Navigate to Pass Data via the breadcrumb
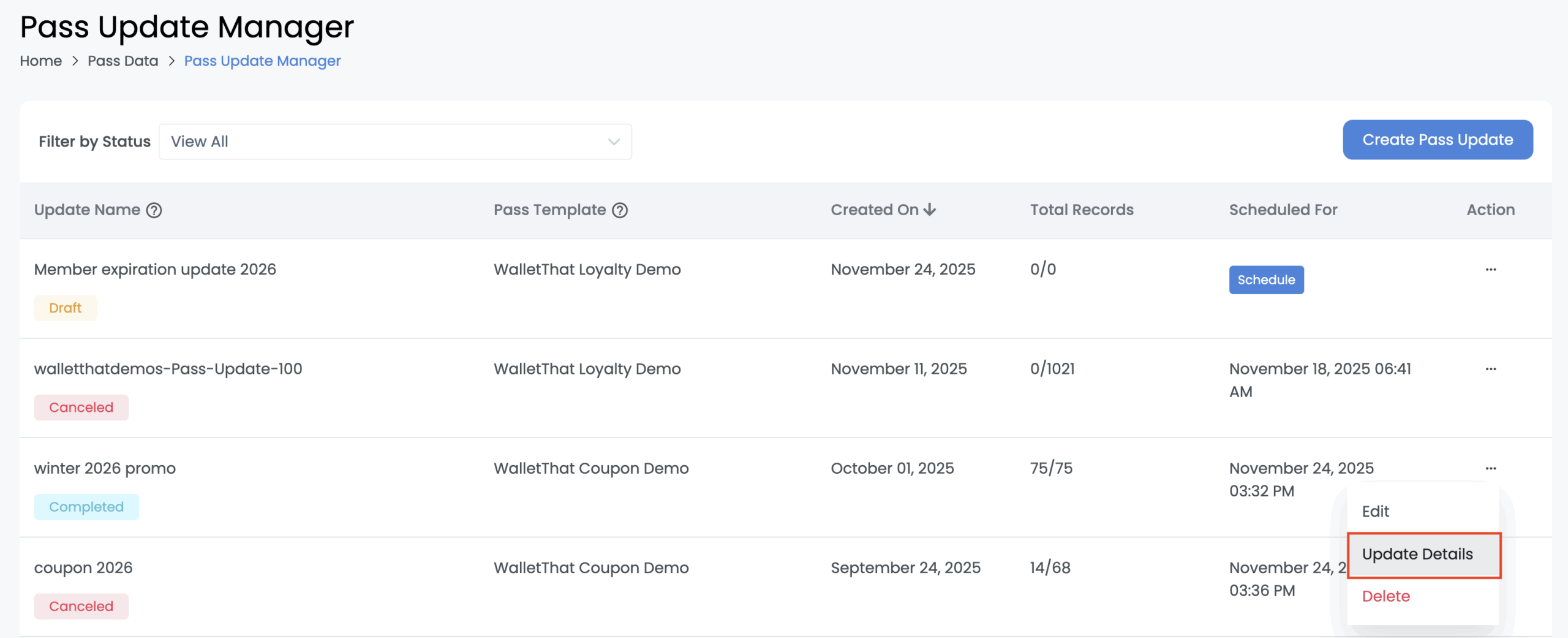The width and height of the screenshot is (1568, 638). click(x=123, y=61)
